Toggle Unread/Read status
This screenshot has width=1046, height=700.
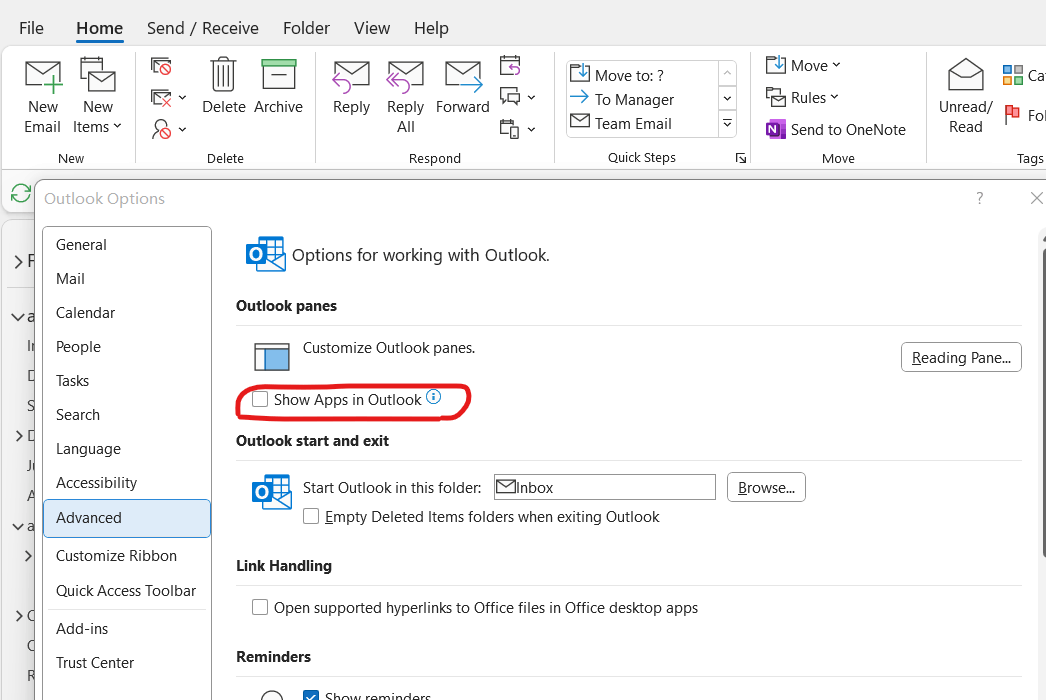pos(965,96)
